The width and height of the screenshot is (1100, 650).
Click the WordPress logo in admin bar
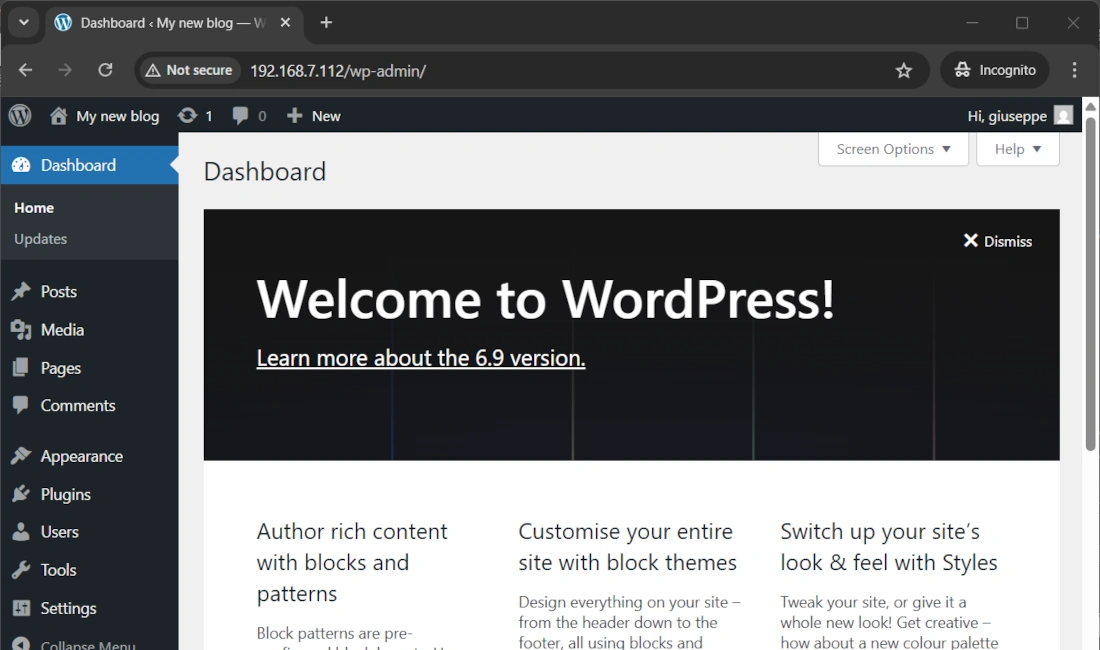click(19, 115)
